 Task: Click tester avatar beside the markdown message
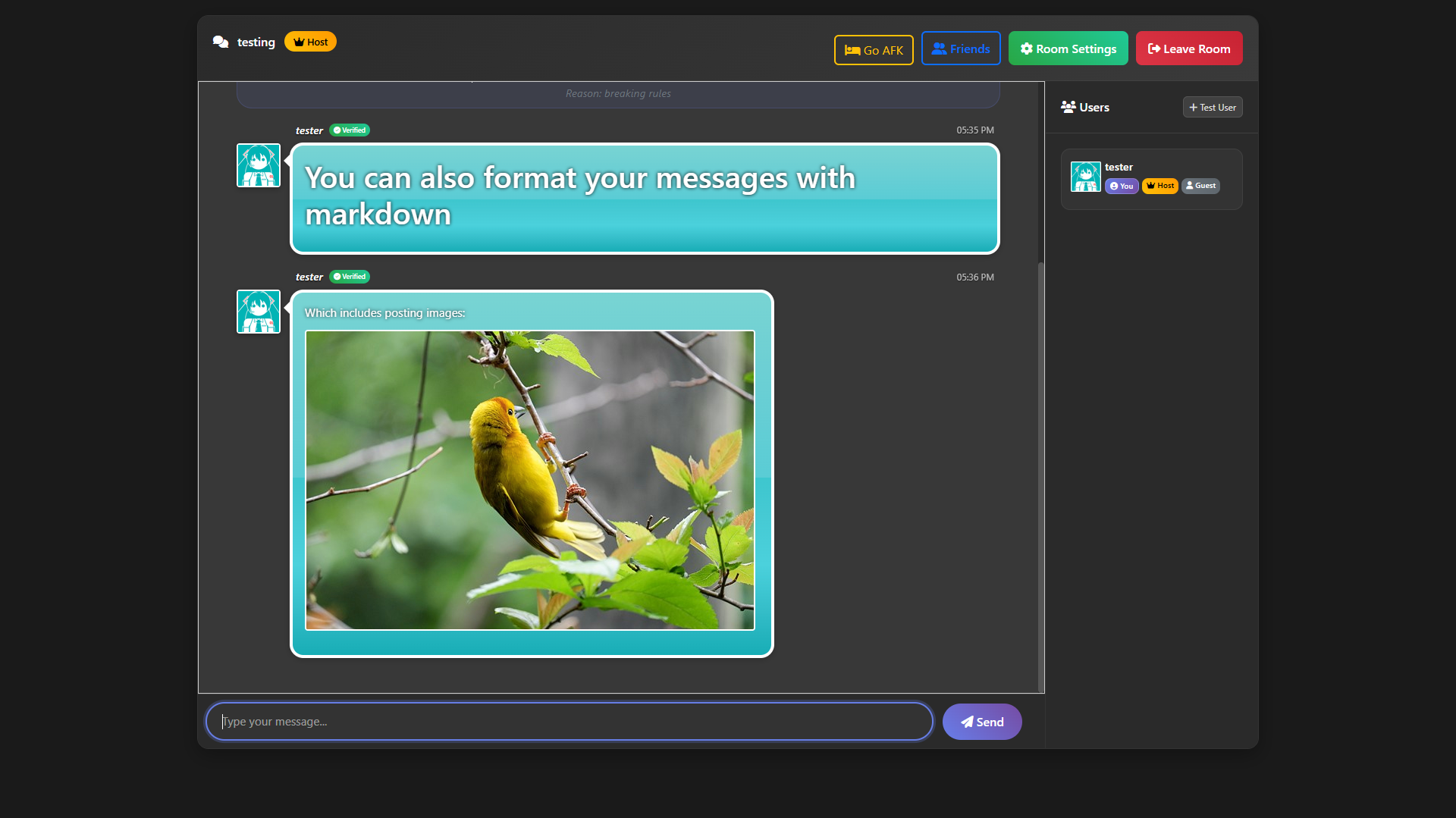pos(259,165)
